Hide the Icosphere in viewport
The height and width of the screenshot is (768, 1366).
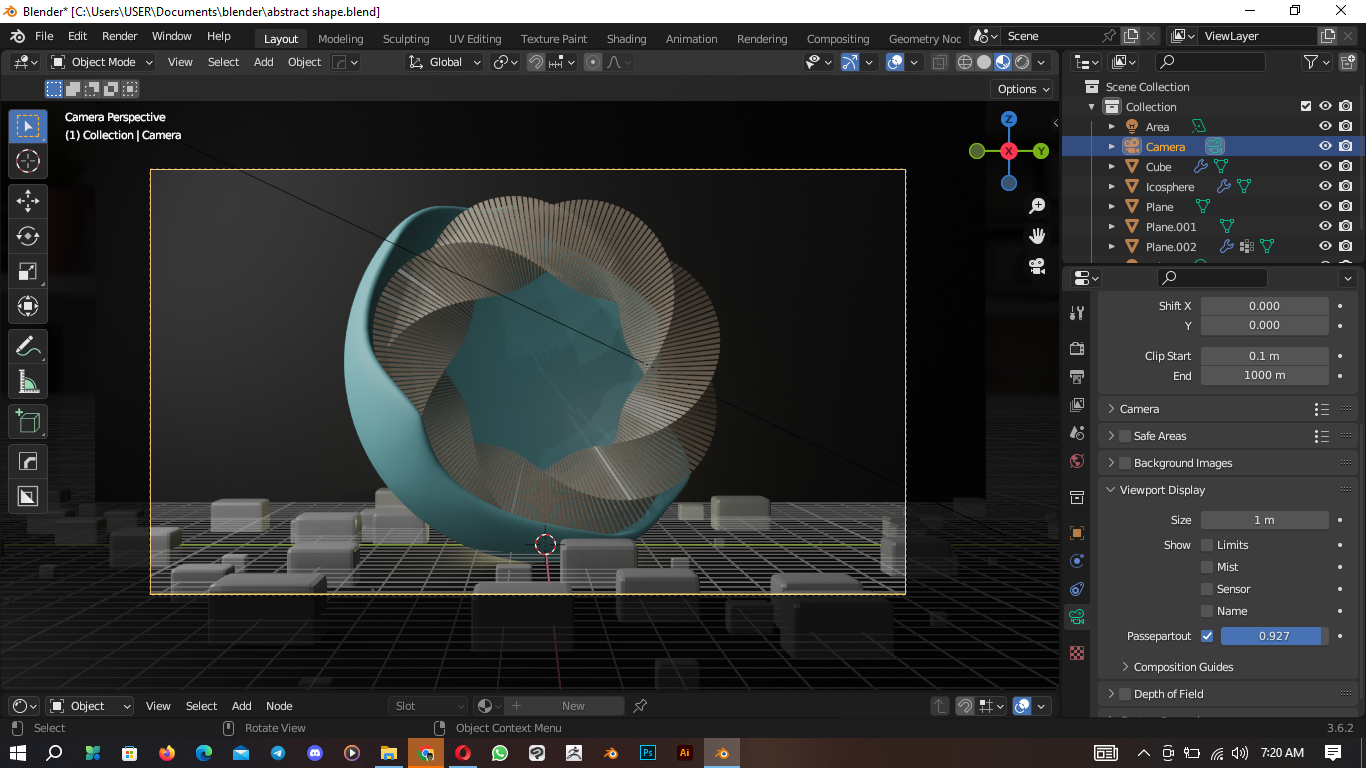(x=1325, y=187)
